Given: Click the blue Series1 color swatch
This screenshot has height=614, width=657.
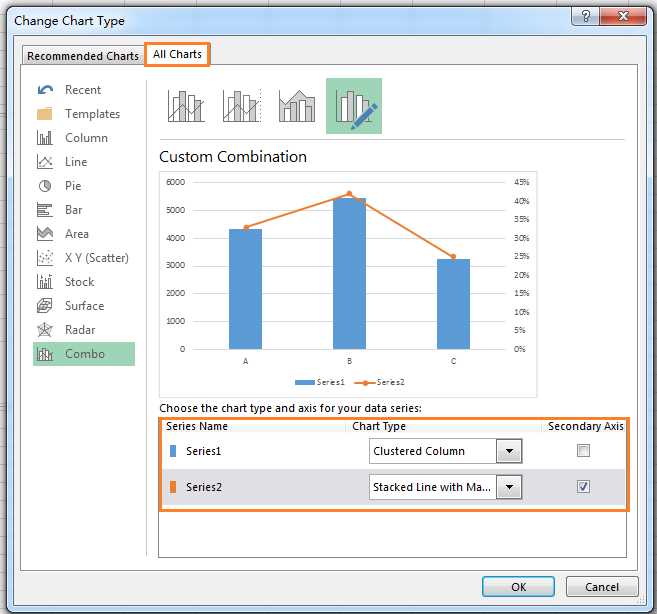Looking at the screenshot, I should point(173,451).
